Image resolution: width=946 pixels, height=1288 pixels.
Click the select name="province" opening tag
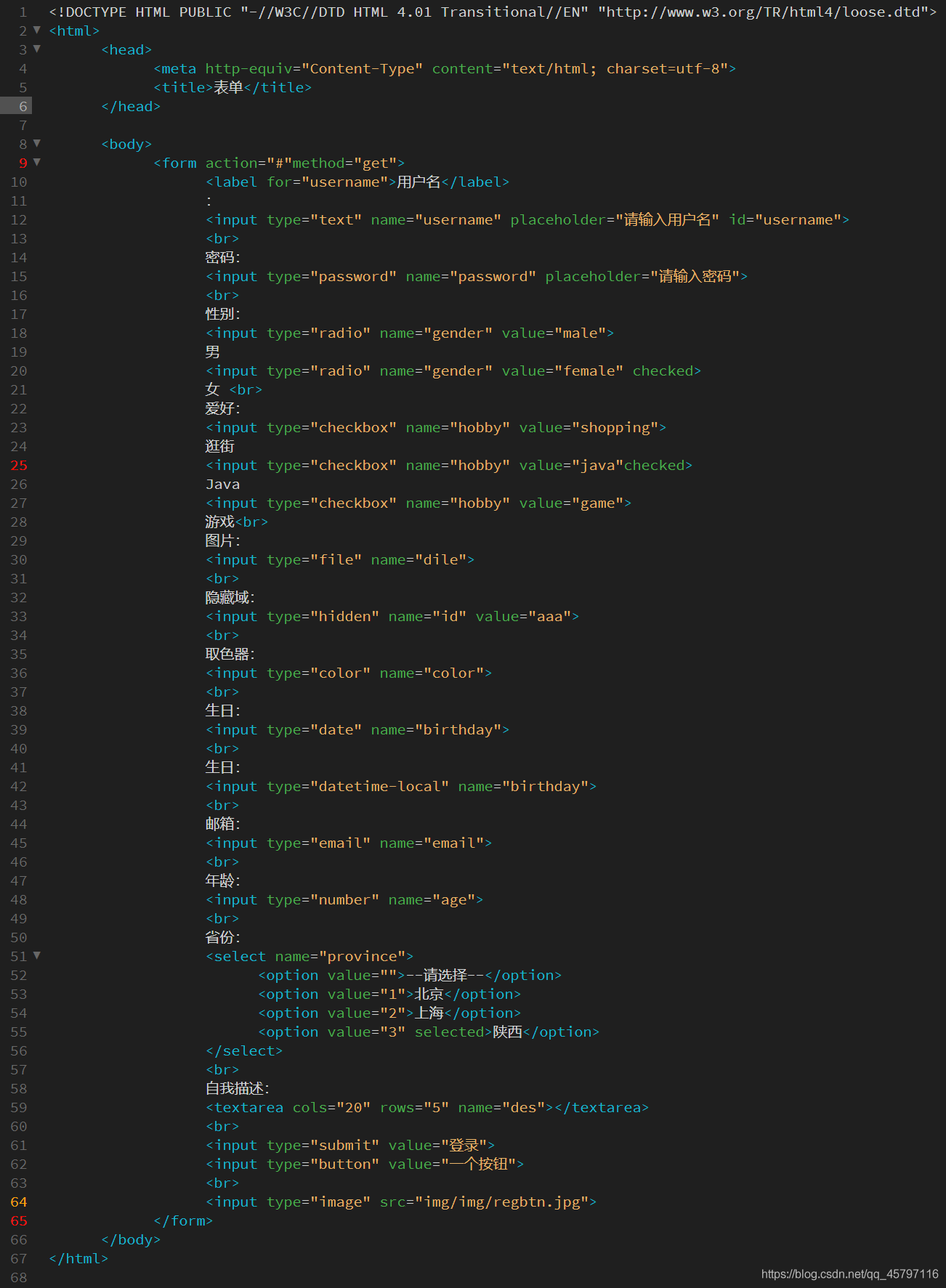point(310,956)
